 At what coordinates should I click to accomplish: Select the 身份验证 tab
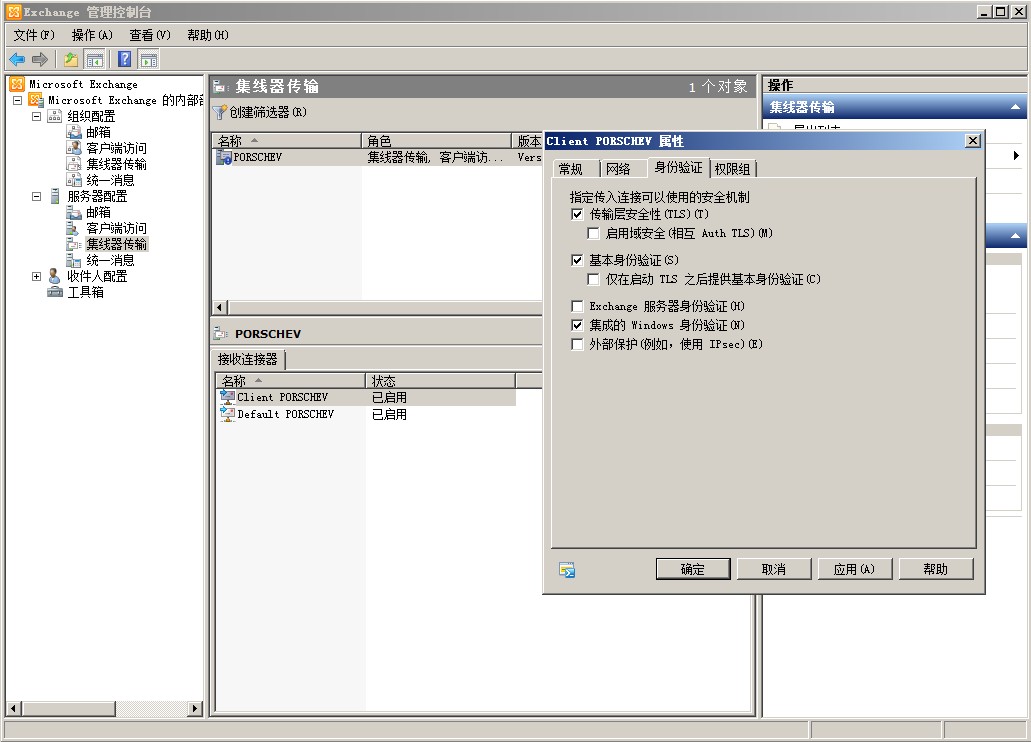(x=679, y=167)
